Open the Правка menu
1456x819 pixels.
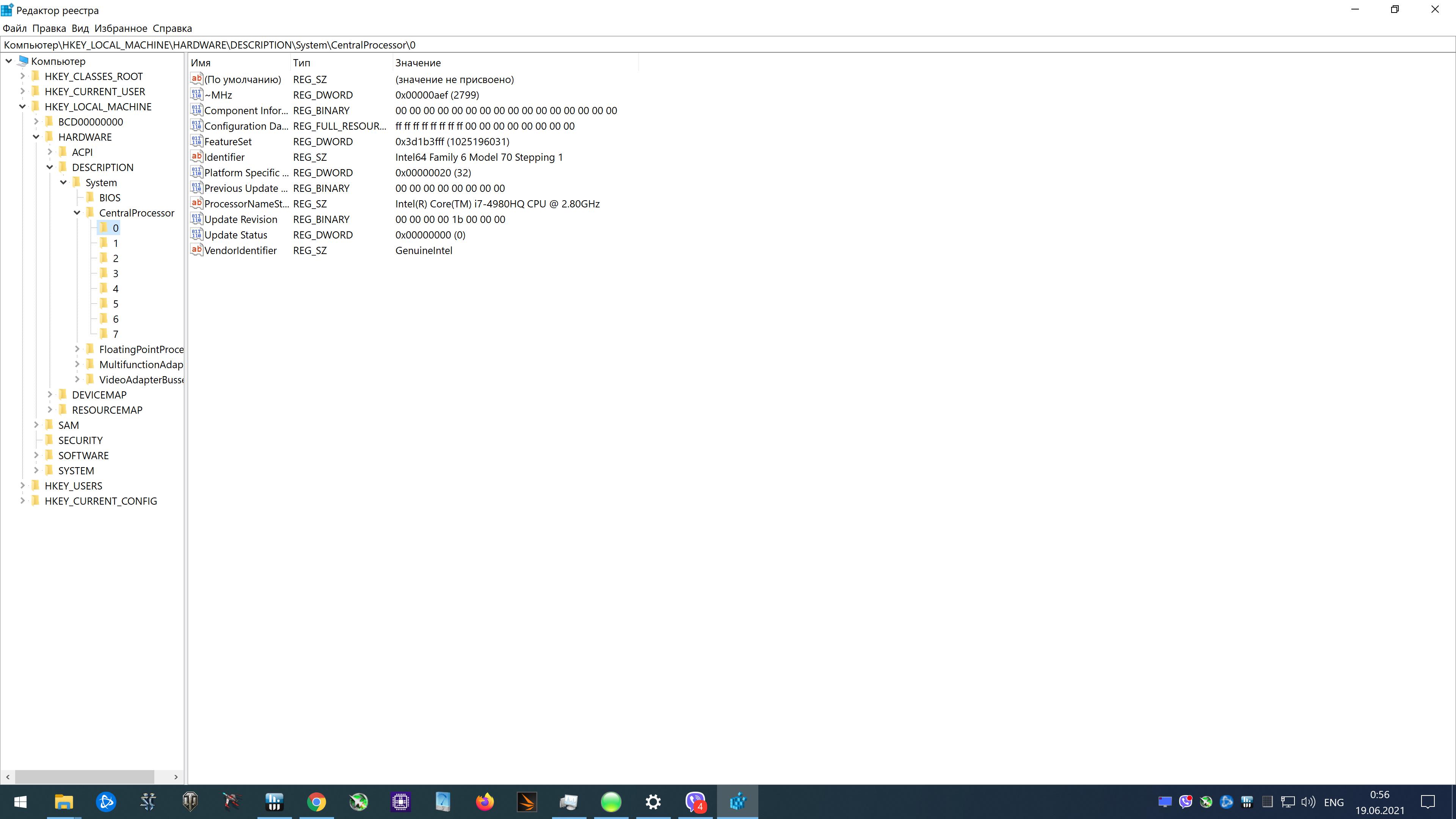coord(49,28)
